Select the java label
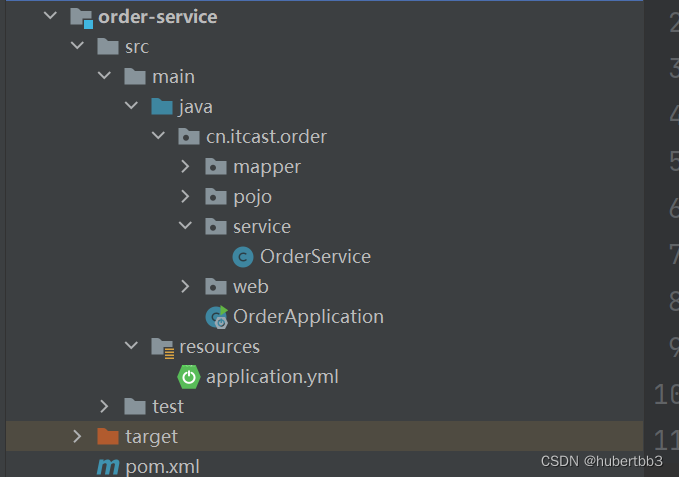Screen dimensions: 679x477 [x=195, y=107]
